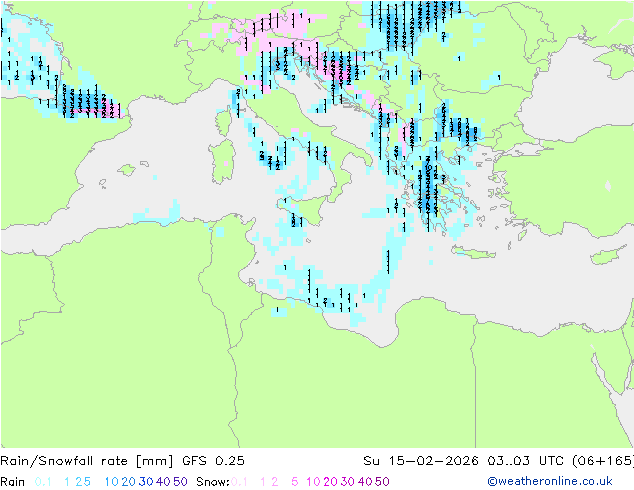Image resolution: width=634 pixels, height=490 pixels.
Task: Click the Rain legend value 10
Action: 111,482
